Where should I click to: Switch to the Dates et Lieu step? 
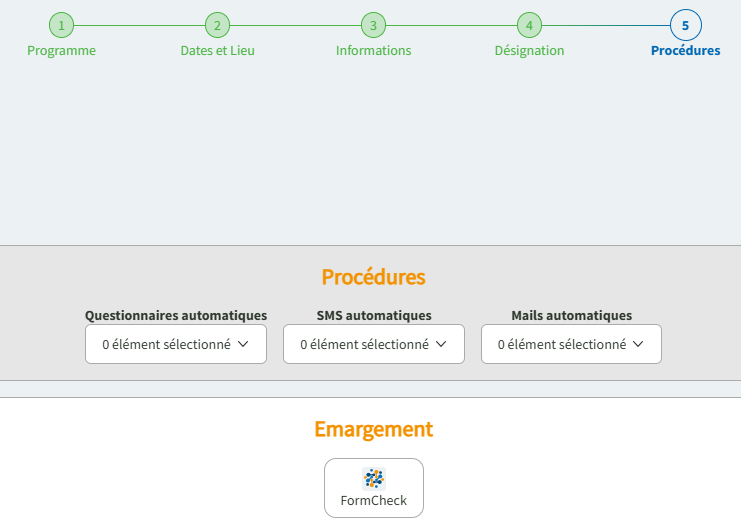coord(217,51)
